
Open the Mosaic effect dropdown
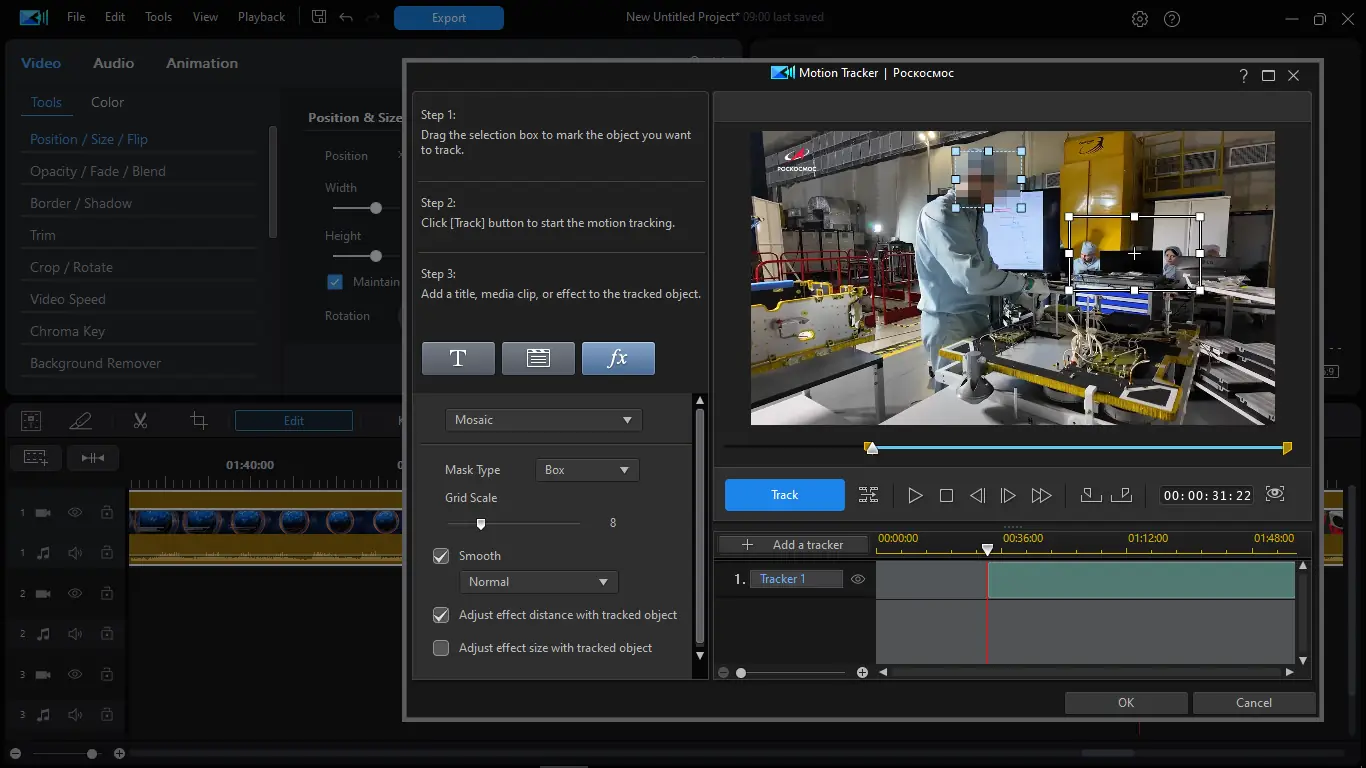[543, 420]
